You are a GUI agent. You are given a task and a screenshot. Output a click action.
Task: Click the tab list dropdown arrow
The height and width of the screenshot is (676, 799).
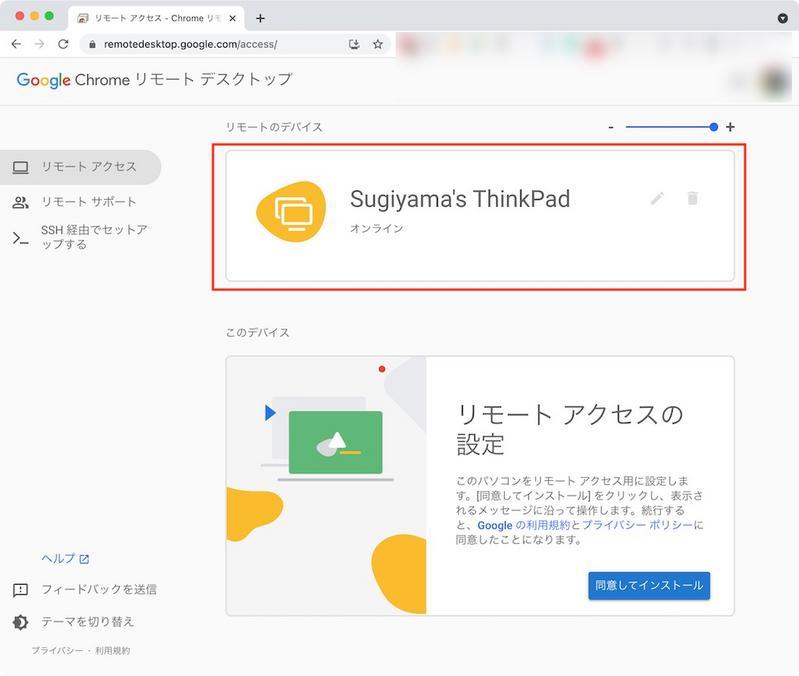(783, 18)
